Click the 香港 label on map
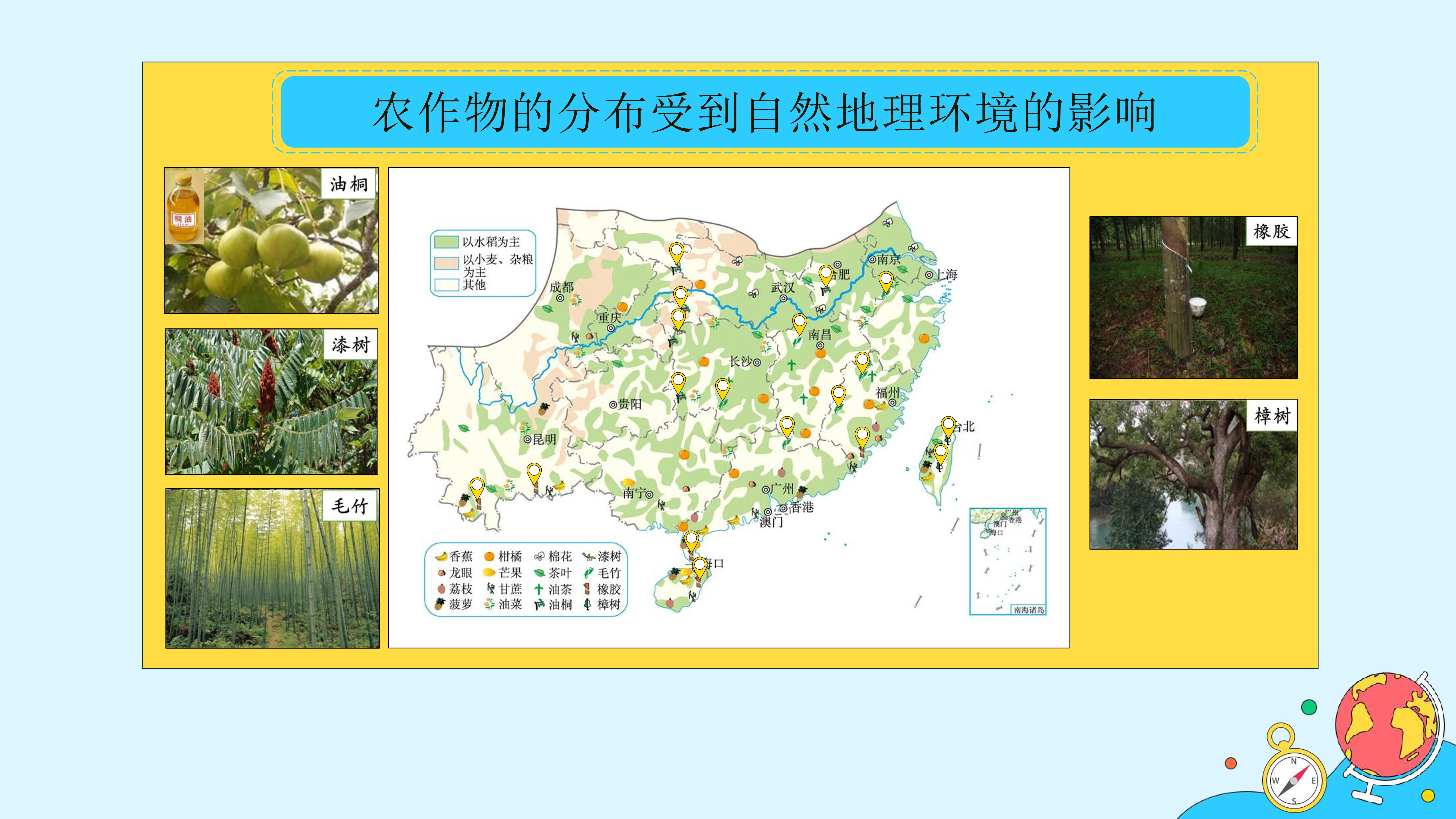 [x=802, y=507]
